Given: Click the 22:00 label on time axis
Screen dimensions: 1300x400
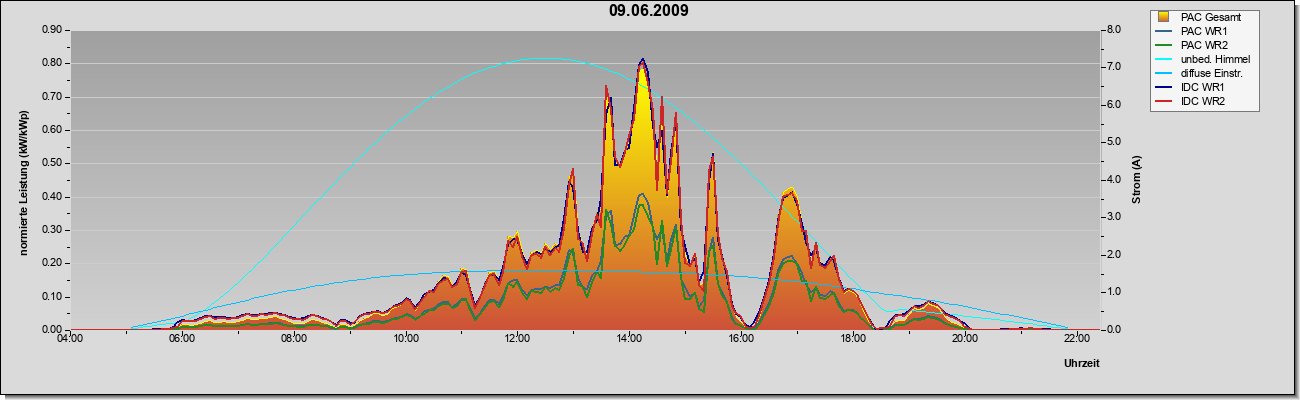Looking at the screenshot, I should (1076, 340).
